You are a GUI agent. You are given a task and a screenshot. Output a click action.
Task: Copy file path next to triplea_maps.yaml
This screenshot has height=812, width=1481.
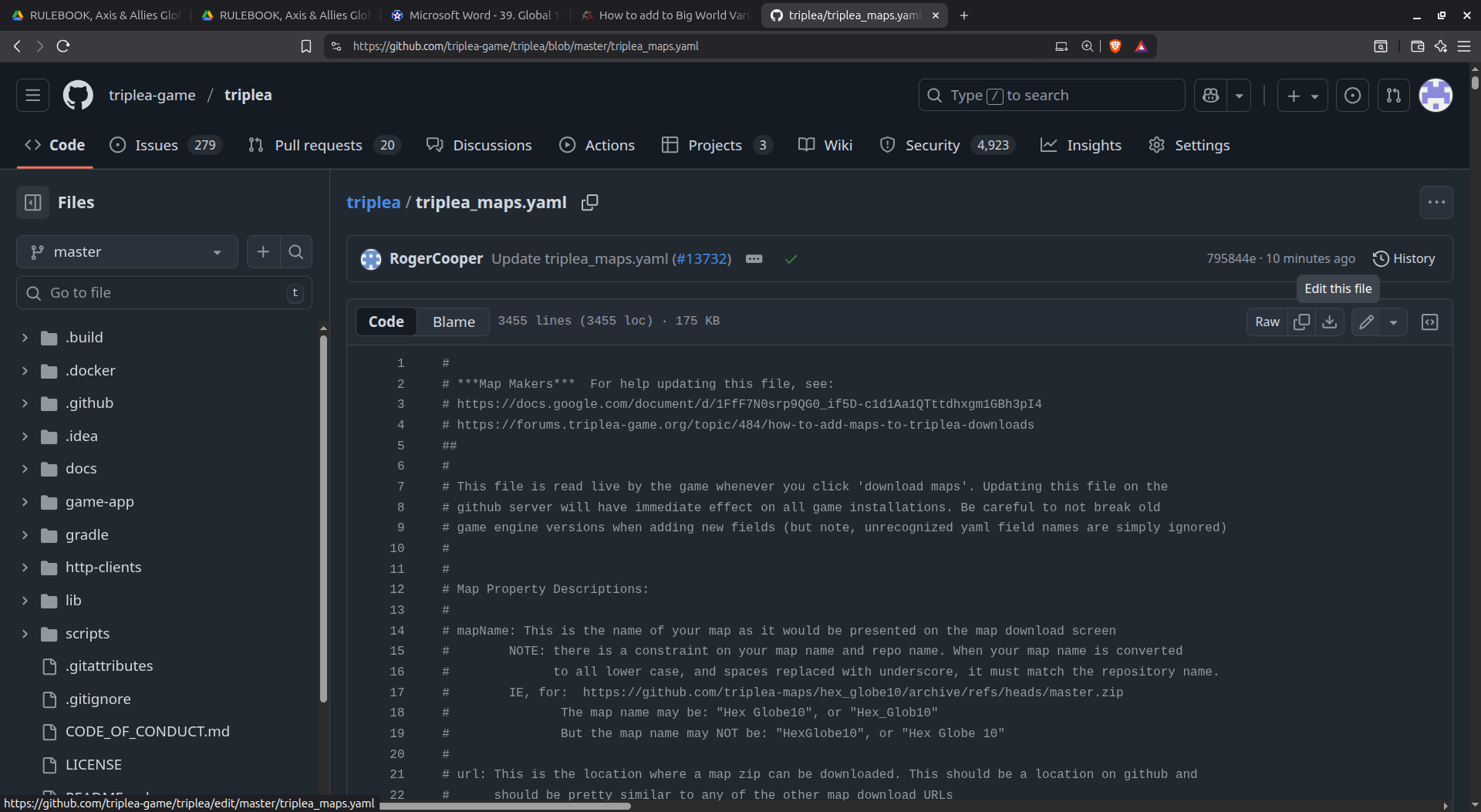pyautogui.click(x=590, y=202)
